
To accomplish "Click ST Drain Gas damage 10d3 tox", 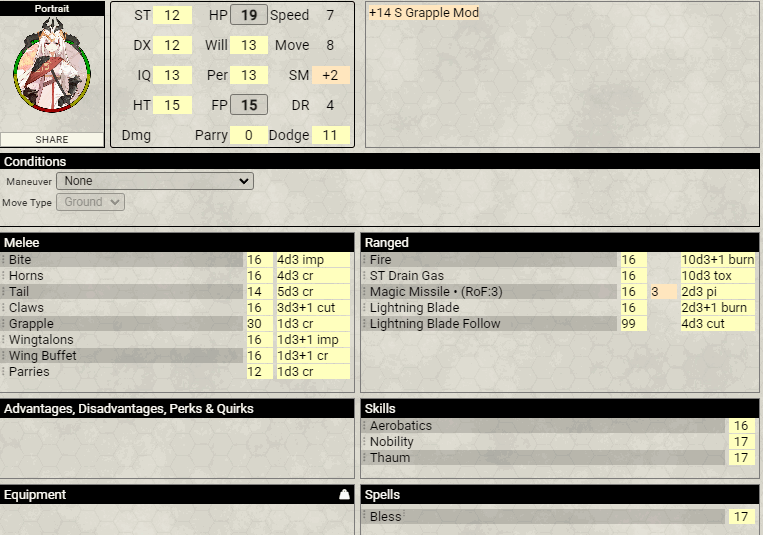I will 718,276.
